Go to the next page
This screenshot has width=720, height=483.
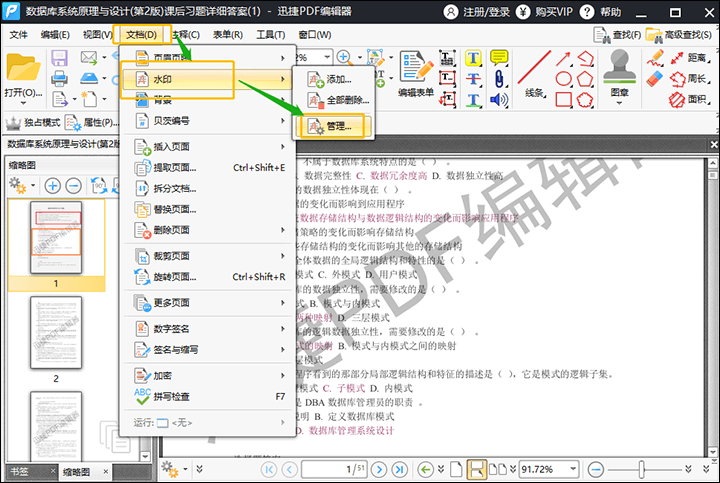[379, 469]
